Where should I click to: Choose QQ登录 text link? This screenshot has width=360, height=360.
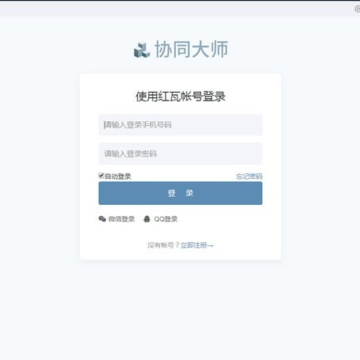[x=166, y=219]
